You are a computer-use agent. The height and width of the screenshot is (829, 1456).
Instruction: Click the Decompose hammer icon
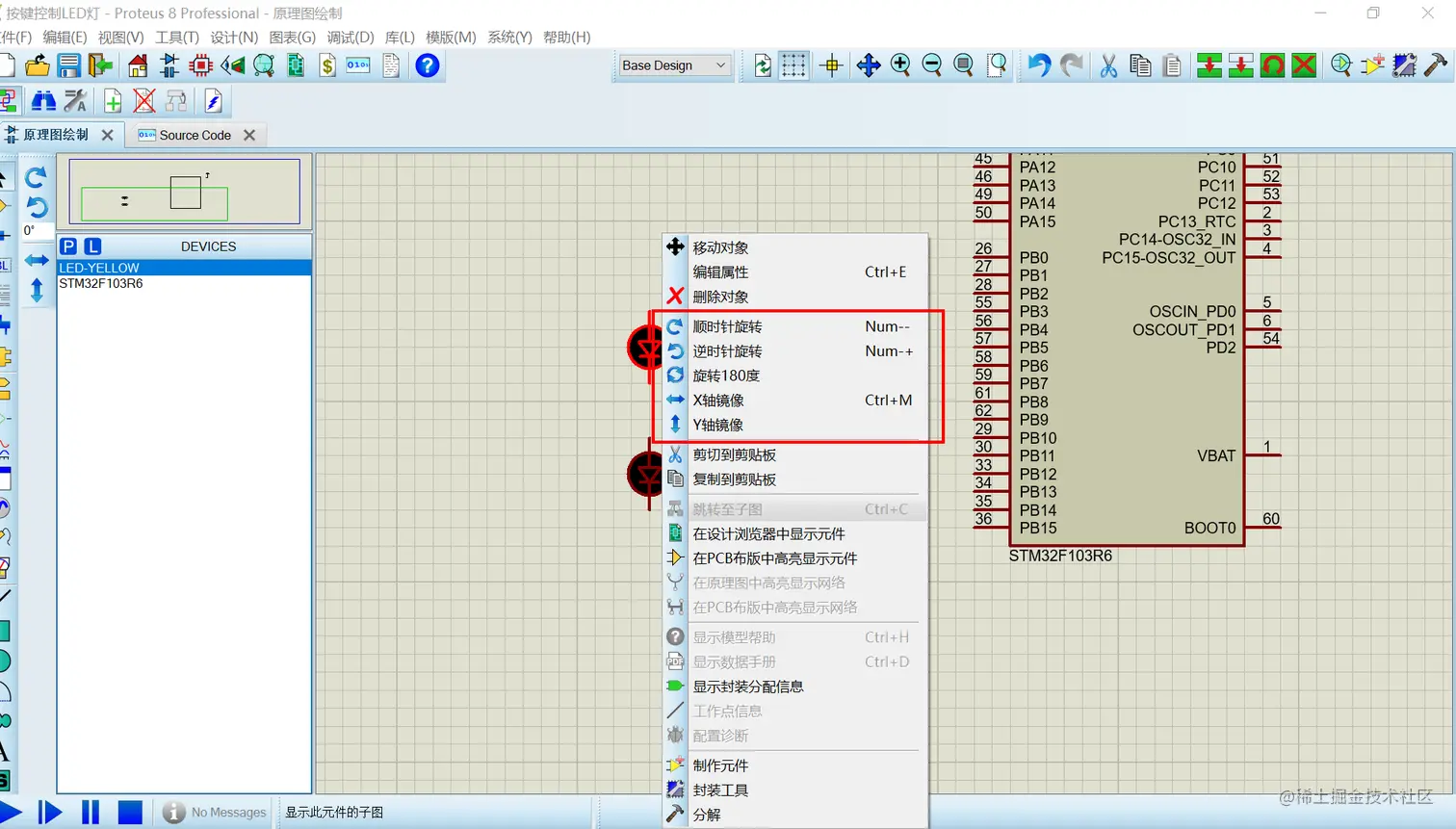[x=1436, y=65]
